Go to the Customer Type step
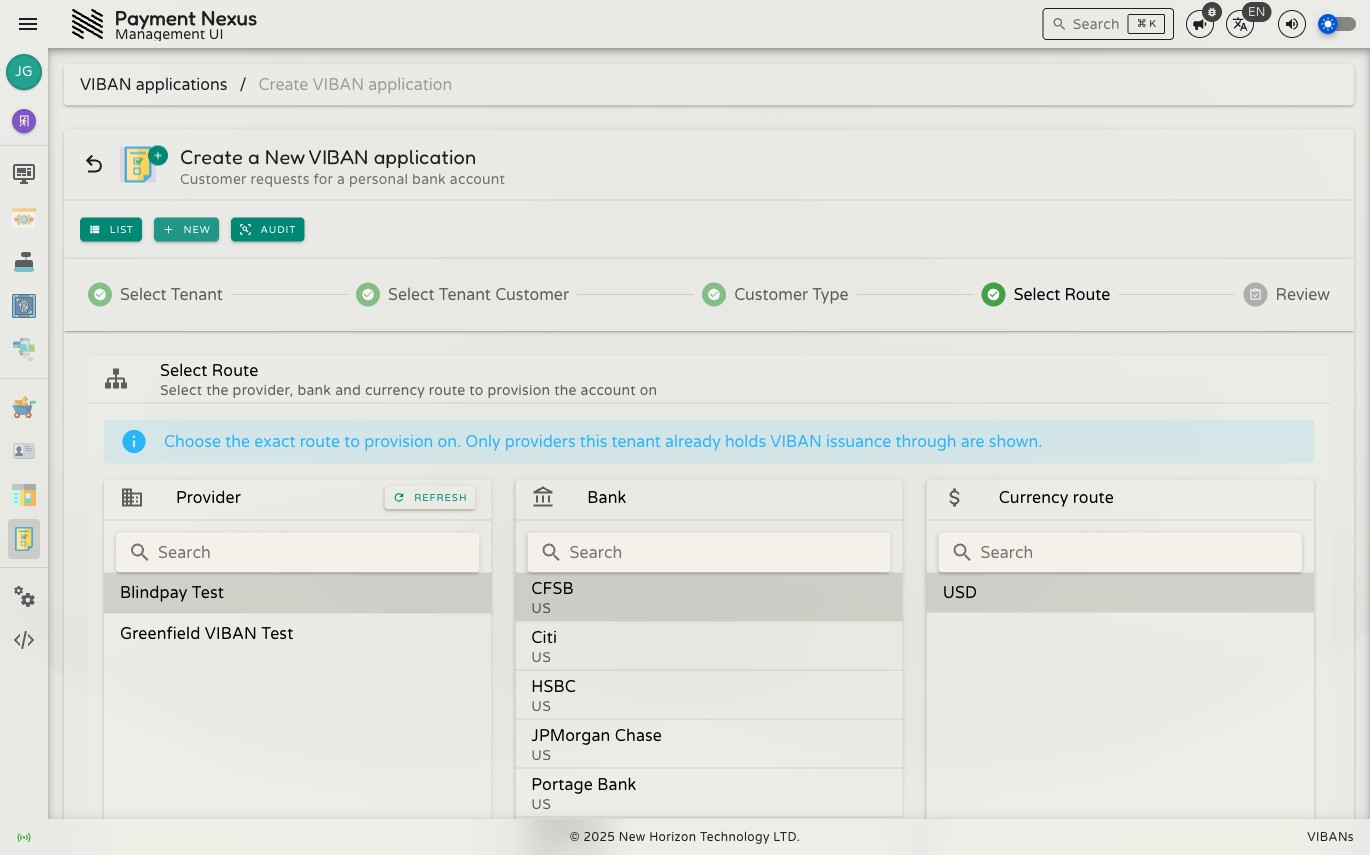Viewport: 1370px width, 855px height. pyautogui.click(x=775, y=294)
